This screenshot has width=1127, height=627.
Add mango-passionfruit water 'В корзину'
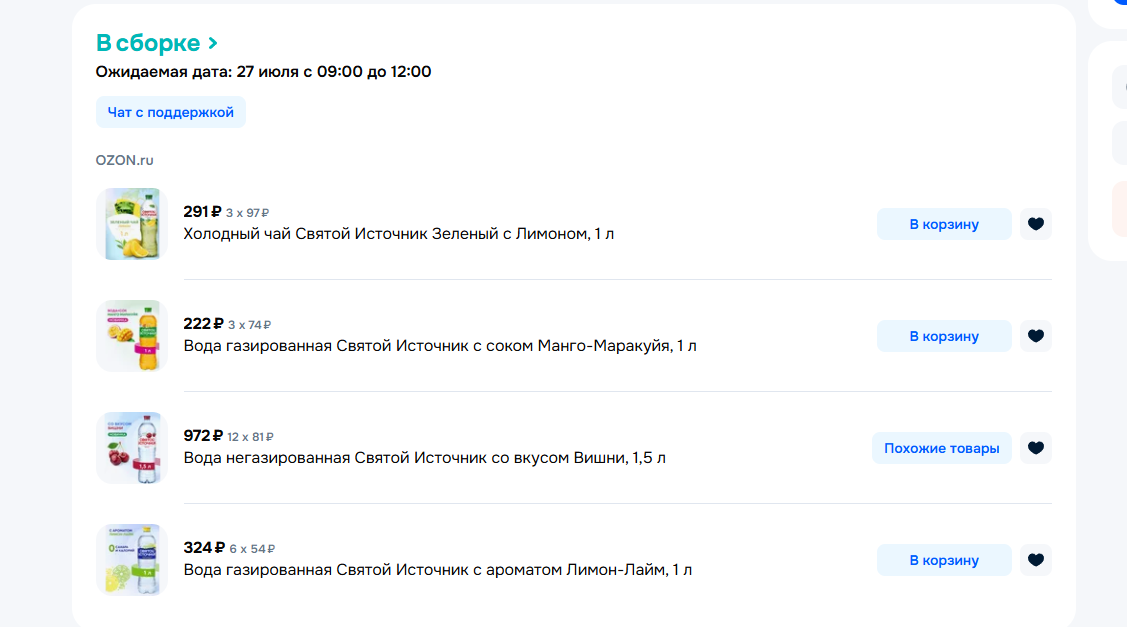944,336
